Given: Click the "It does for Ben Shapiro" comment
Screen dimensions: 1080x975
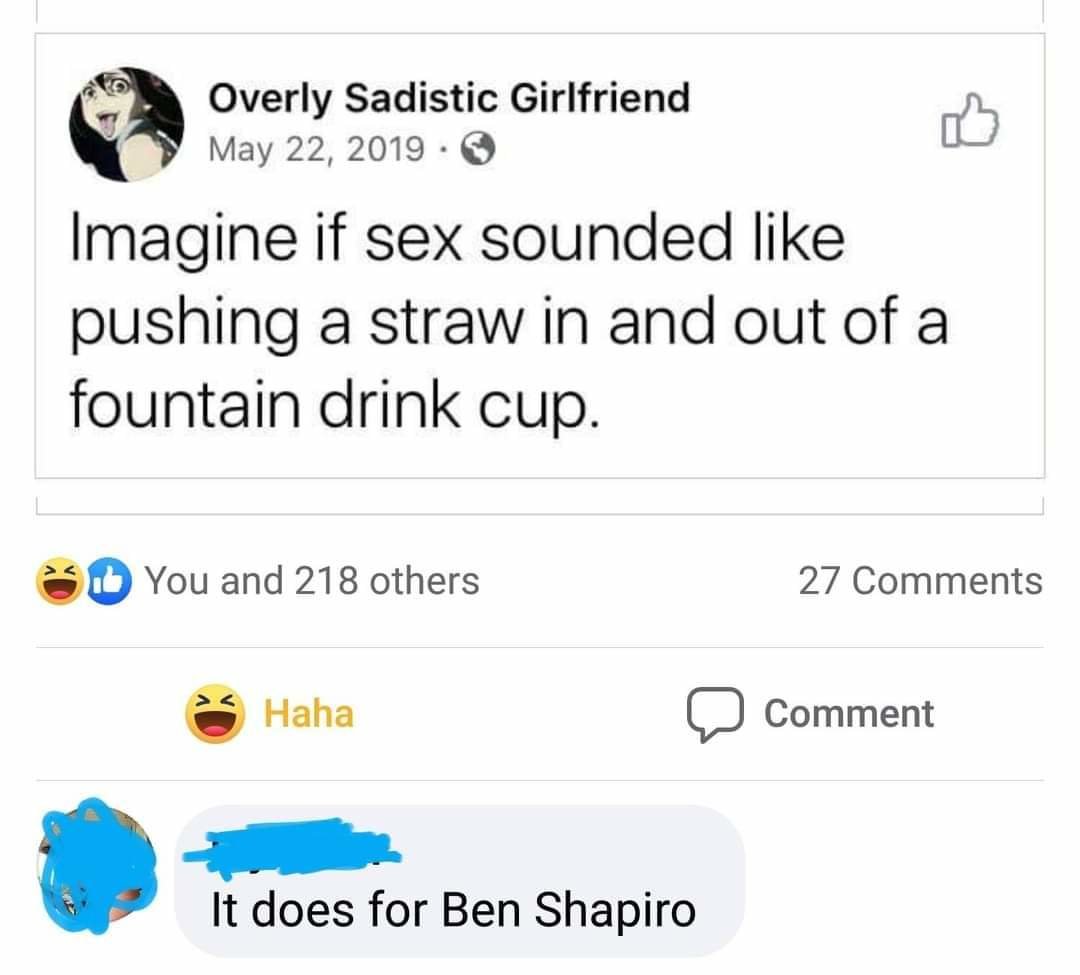Looking at the screenshot, I should tap(452, 909).
